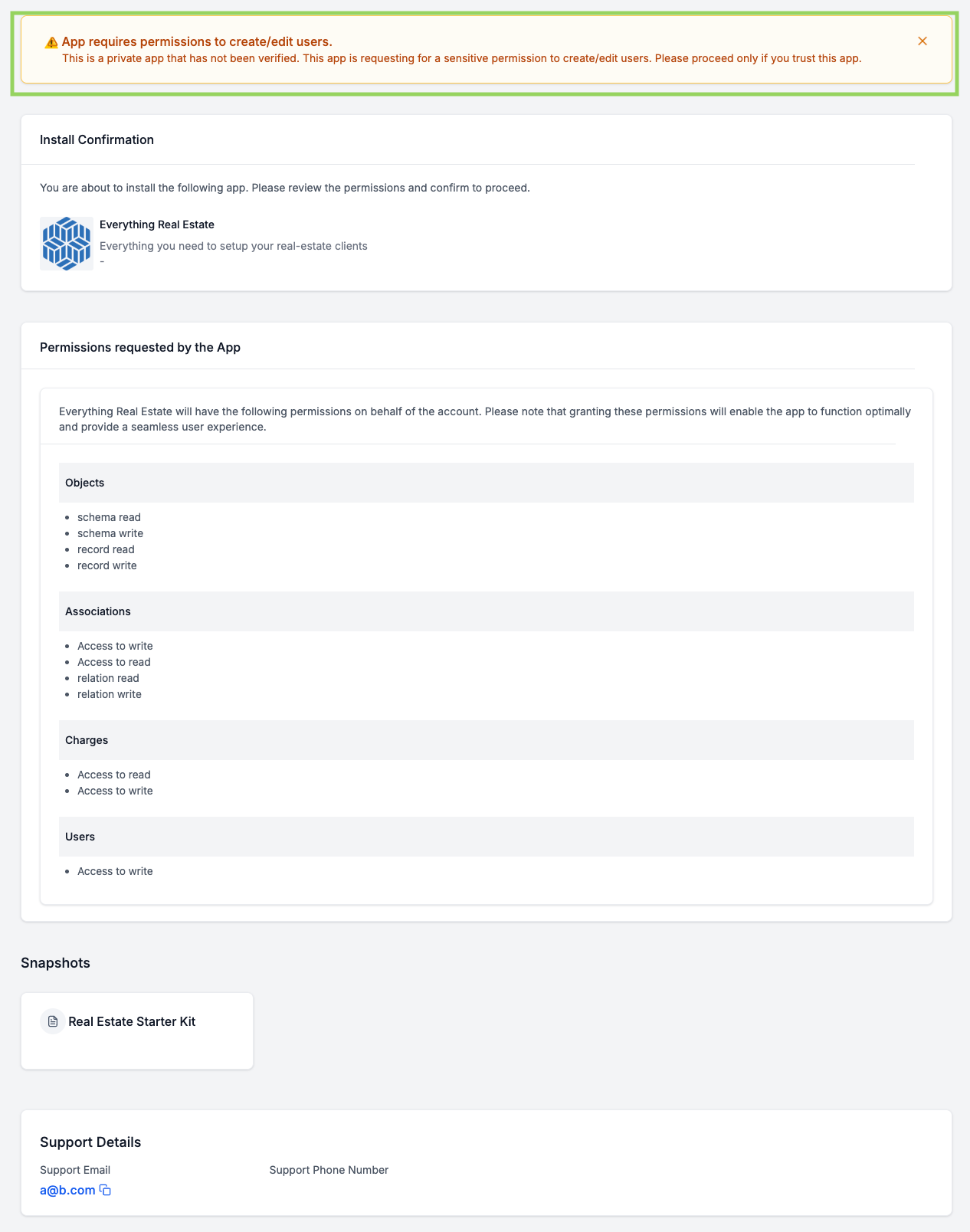The image size is (970, 1232).
Task: Click the Everything Real Estate app title
Action: tap(157, 224)
